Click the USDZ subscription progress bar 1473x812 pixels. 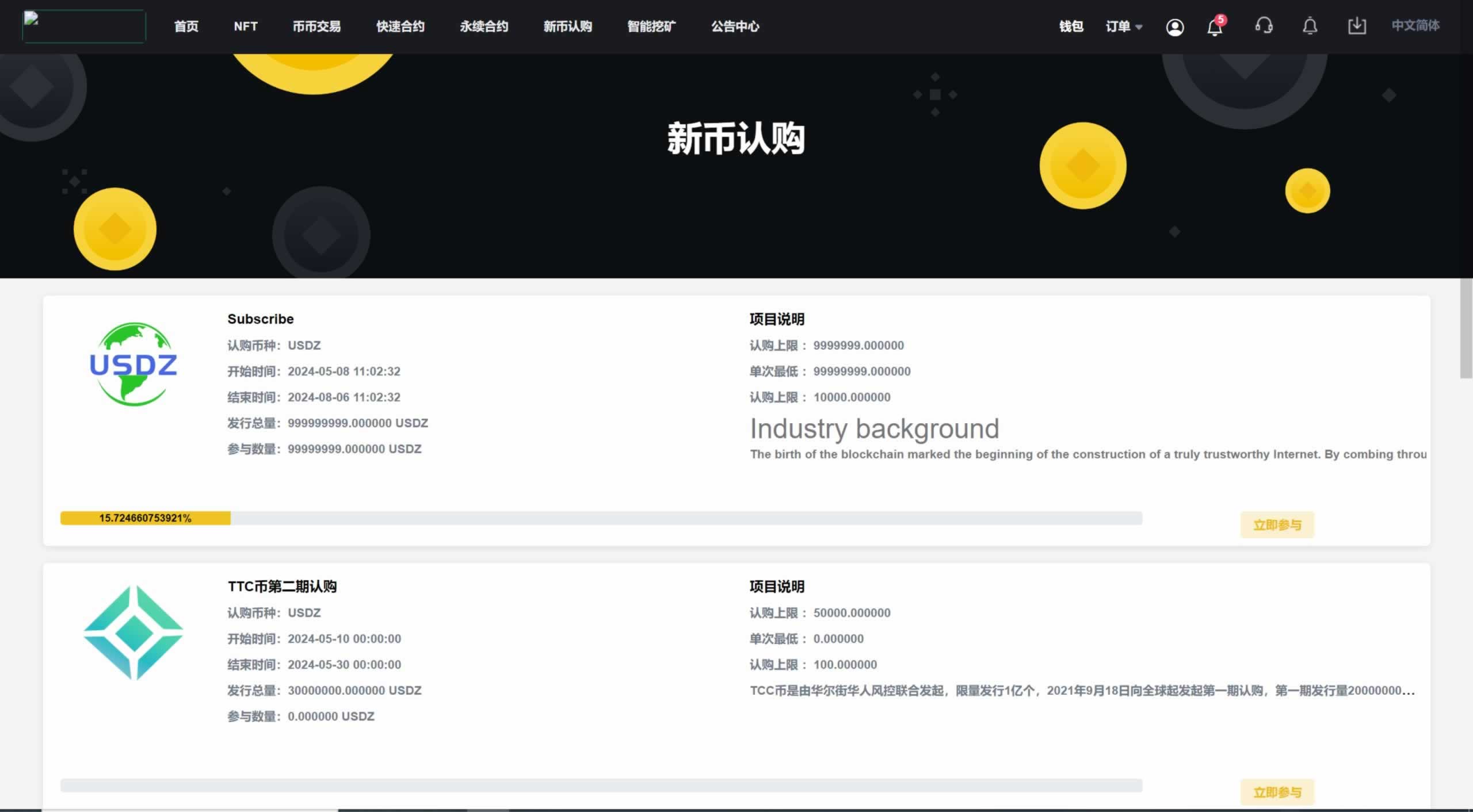pyautogui.click(x=601, y=518)
